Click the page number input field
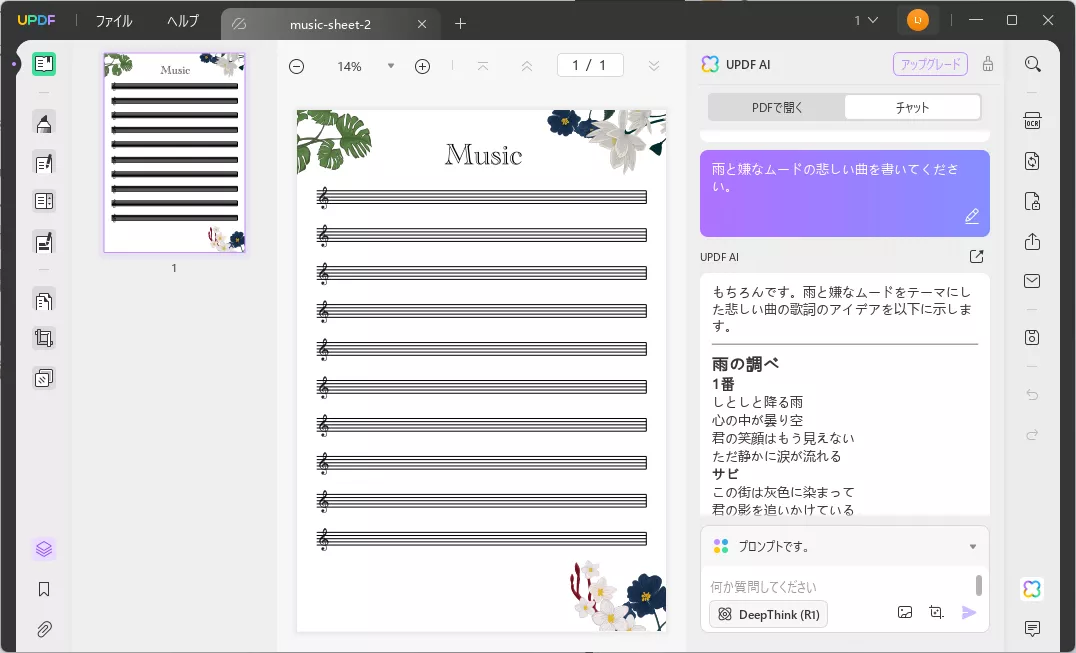 coord(590,65)
